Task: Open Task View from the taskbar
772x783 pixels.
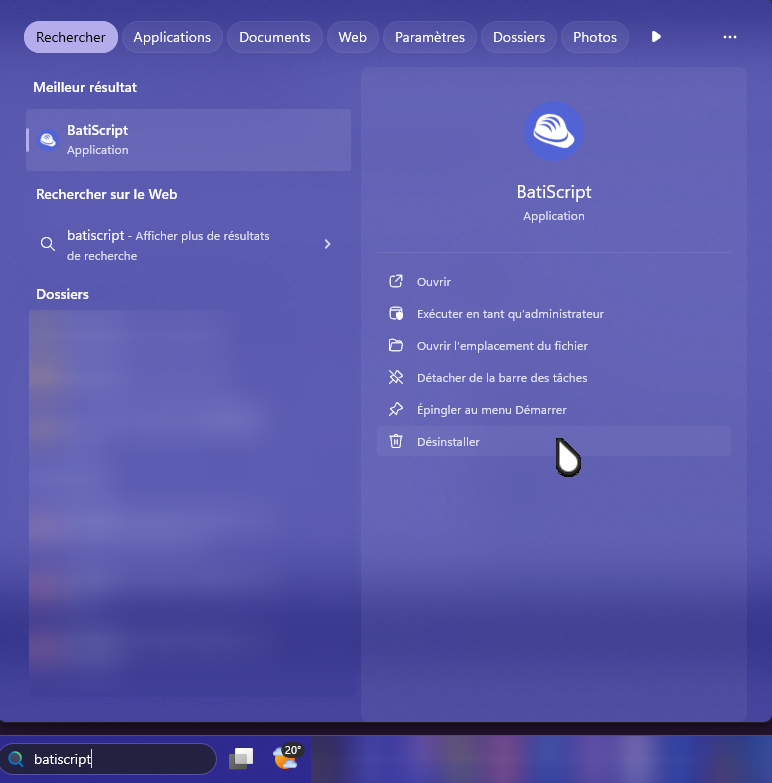Action: click(242, 759)
